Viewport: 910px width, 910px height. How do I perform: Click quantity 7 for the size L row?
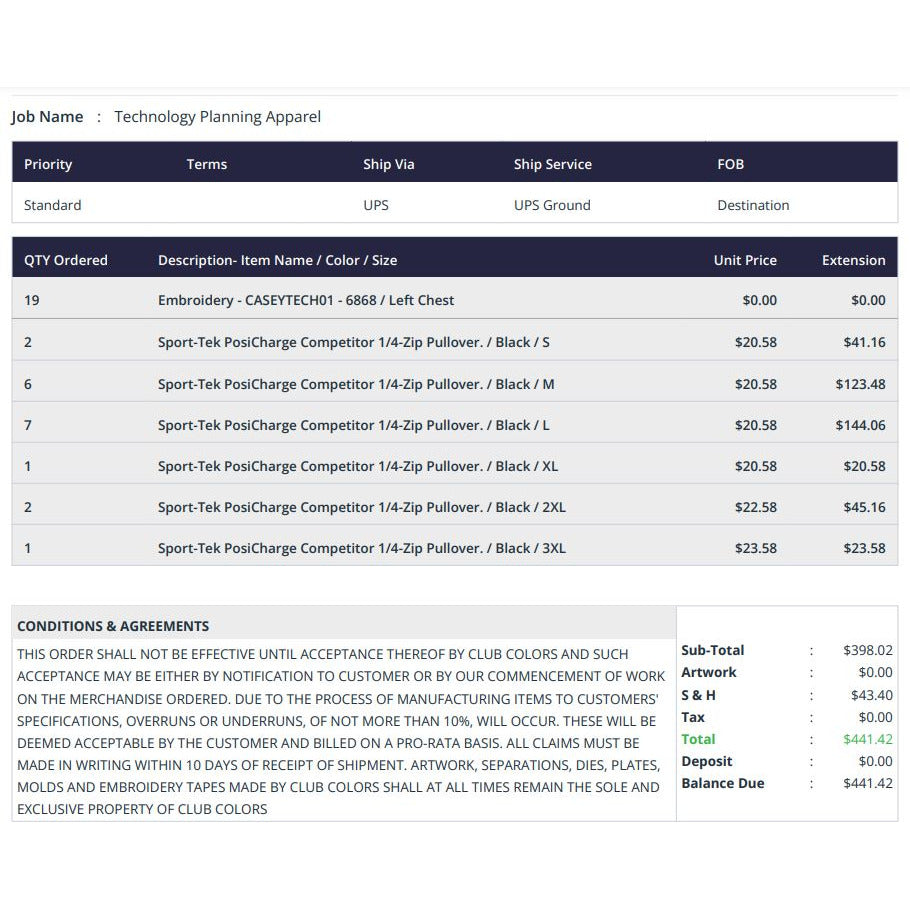click(x=27, y=425)
